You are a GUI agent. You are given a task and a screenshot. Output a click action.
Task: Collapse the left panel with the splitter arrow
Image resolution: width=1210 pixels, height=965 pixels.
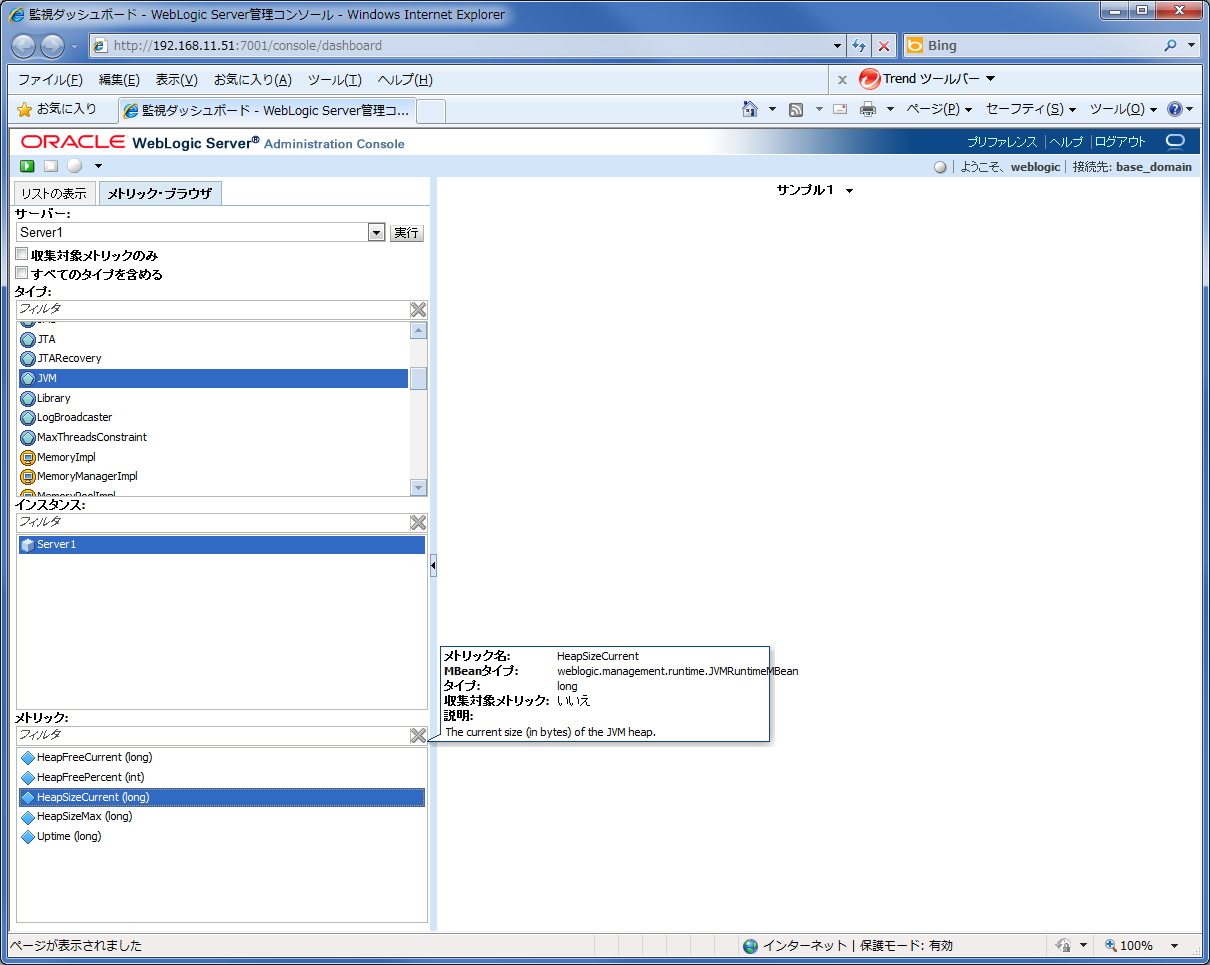pos(433,566)
